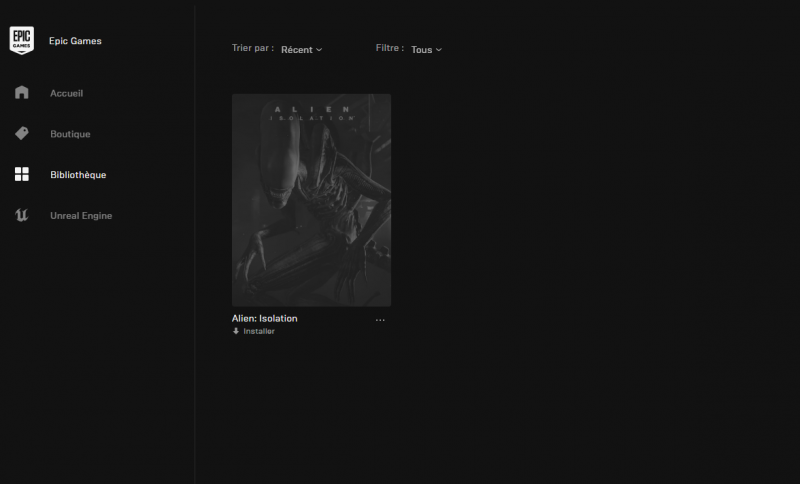
Task: Open the Accueil page
Action: (66, 93)
